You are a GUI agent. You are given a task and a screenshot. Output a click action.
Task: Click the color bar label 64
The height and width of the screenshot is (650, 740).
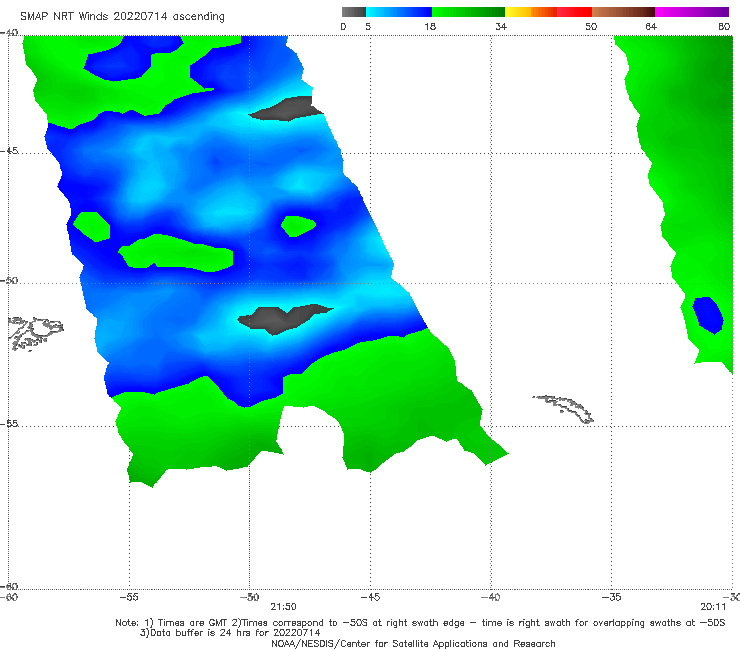click(651, 26)
